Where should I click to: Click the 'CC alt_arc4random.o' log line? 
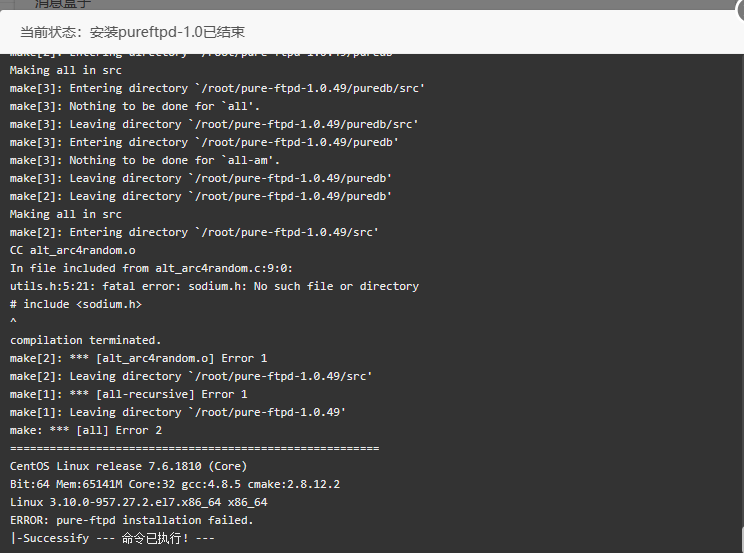click(x=73, y=250)
